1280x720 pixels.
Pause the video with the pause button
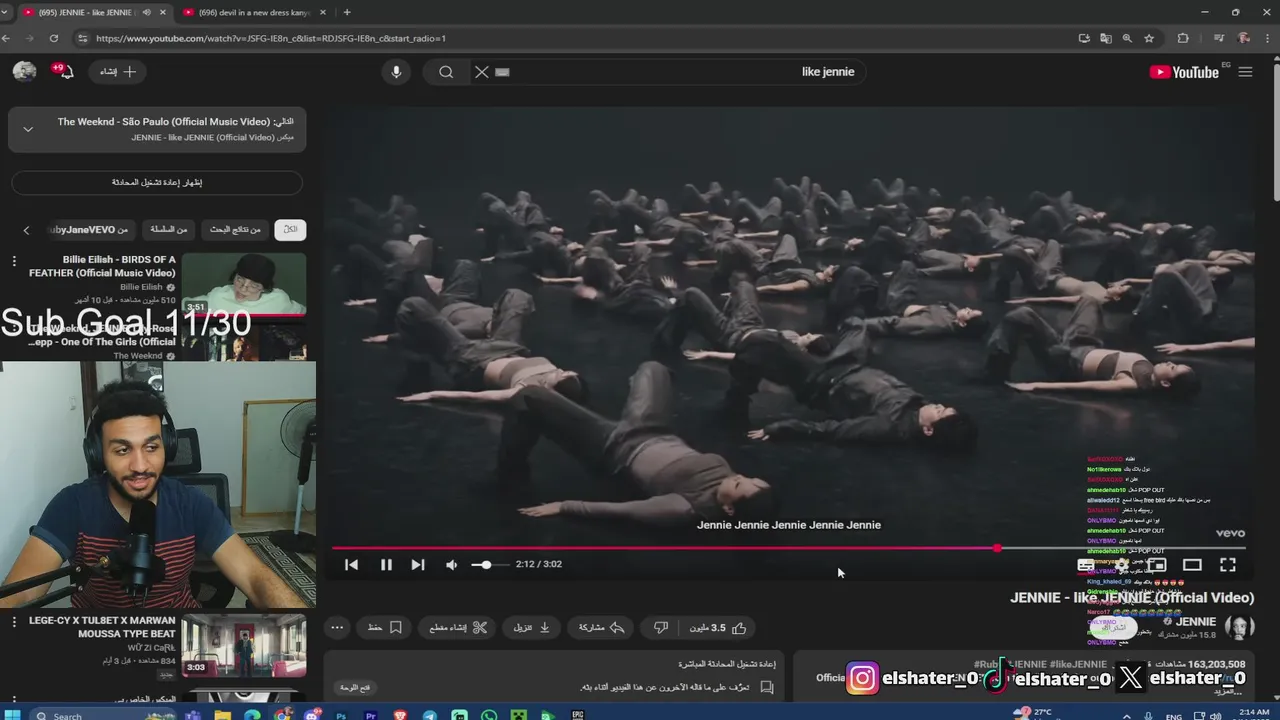coord(386,564)
